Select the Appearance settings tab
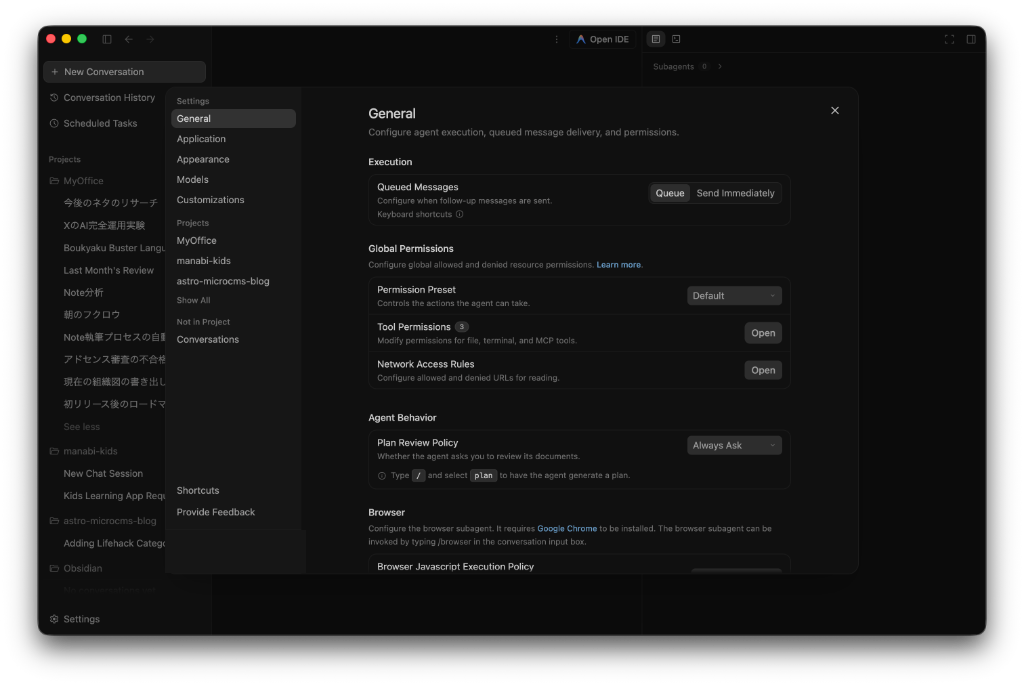This screenshot has height=685, width=1024. 203,159
